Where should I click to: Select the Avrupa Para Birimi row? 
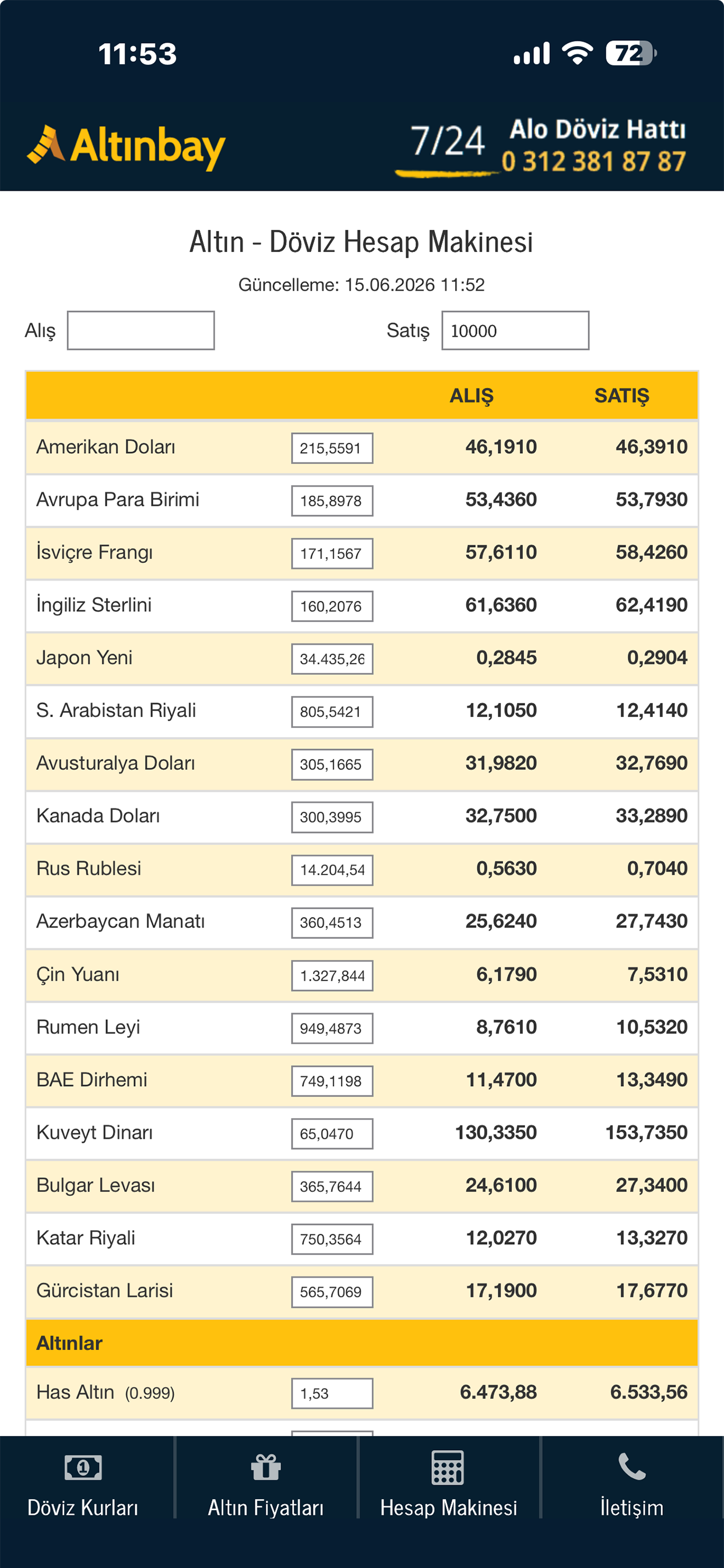coord(362,501)
